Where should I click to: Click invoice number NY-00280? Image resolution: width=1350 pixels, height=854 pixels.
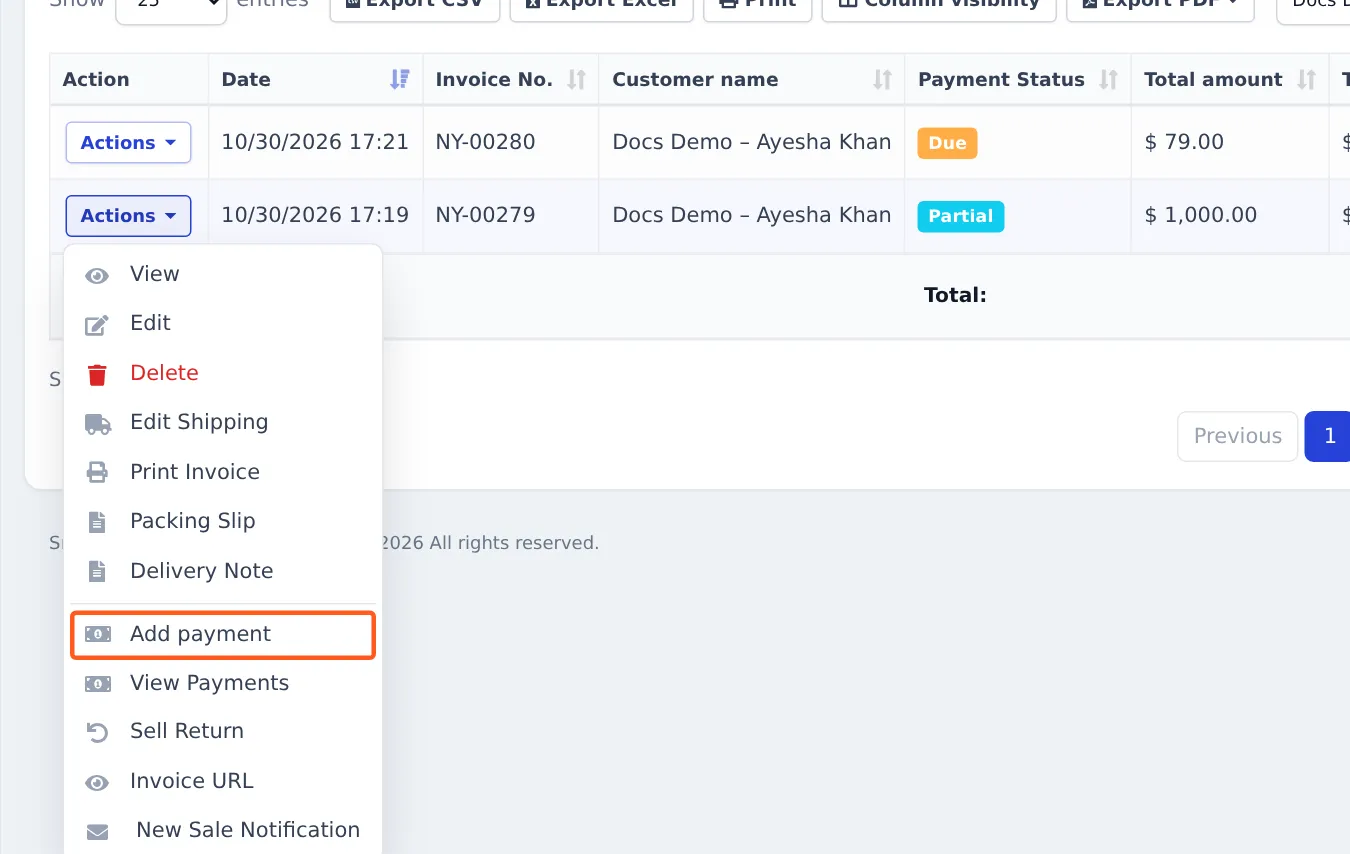click(x=485, y=142)
